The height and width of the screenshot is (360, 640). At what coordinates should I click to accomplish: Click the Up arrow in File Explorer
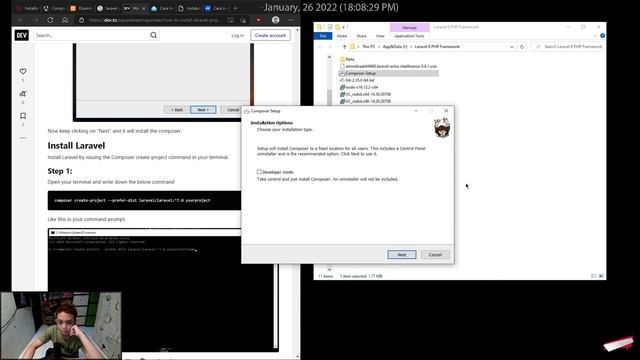[344, 47]
